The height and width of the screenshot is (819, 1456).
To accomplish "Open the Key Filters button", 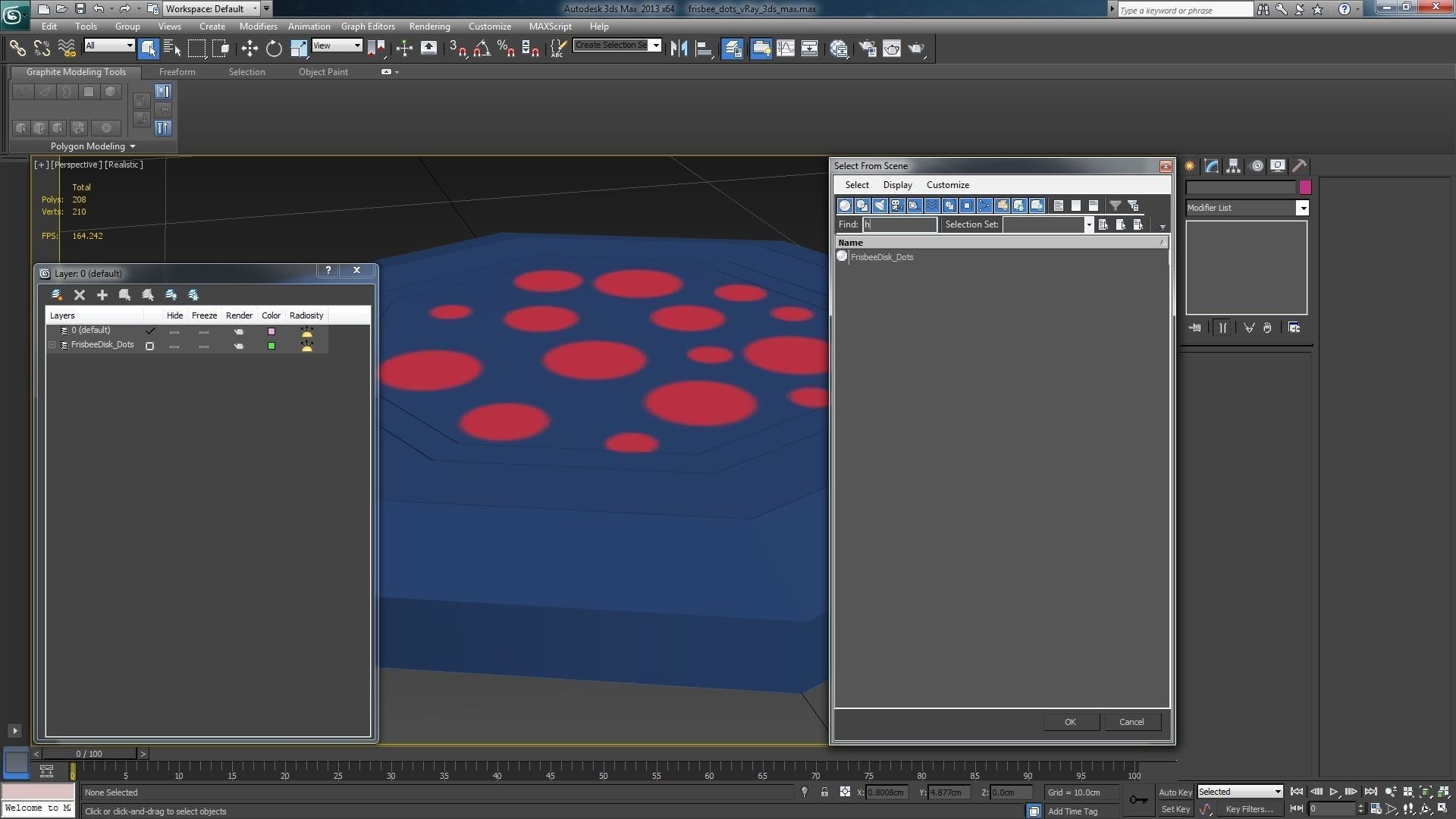I will (x=1248, y=810).
